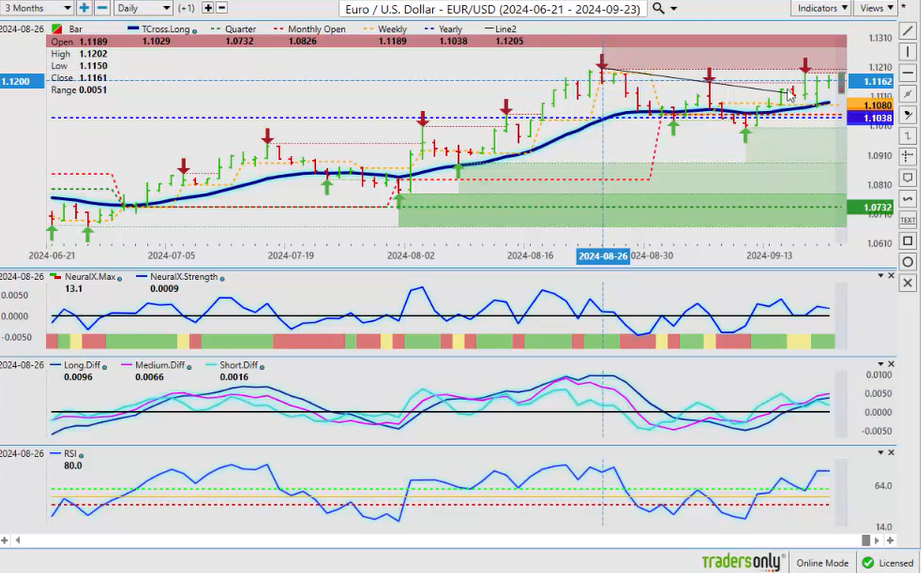Select the TEXT annotation tool
This screenshot has height=573, width=921.
[907, 220]
